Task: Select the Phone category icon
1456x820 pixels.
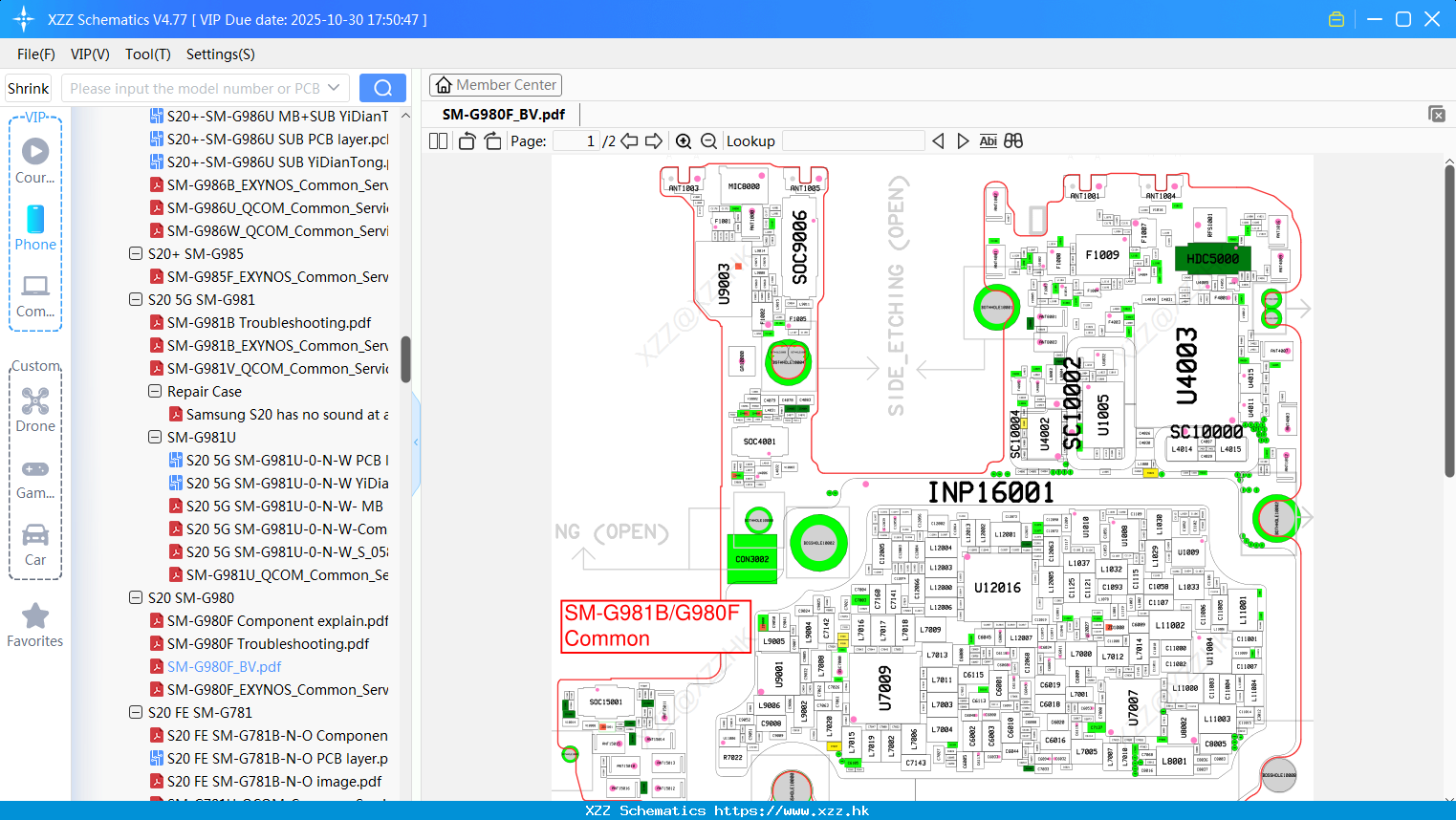Action: click(x=35, y=227)
